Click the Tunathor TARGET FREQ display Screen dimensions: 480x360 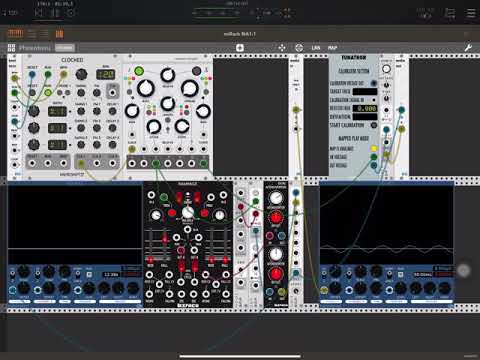(365, 91)
